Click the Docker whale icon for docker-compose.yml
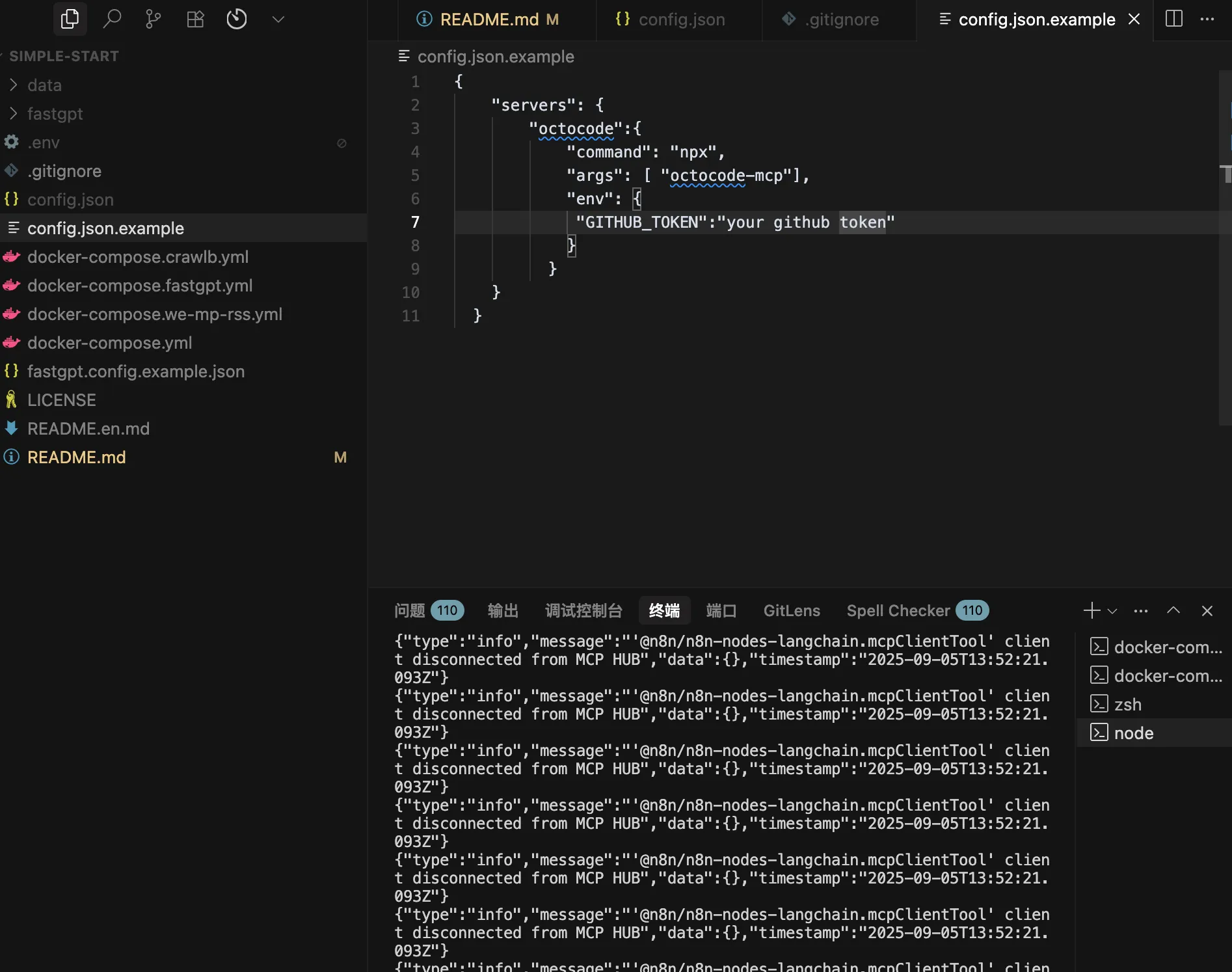1232x972 pixels. coord(11,342)
